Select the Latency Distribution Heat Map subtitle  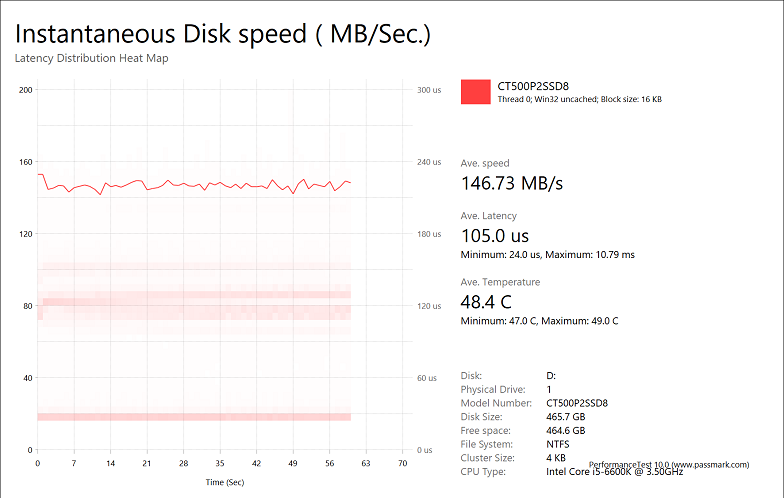(x=91, y=58)
